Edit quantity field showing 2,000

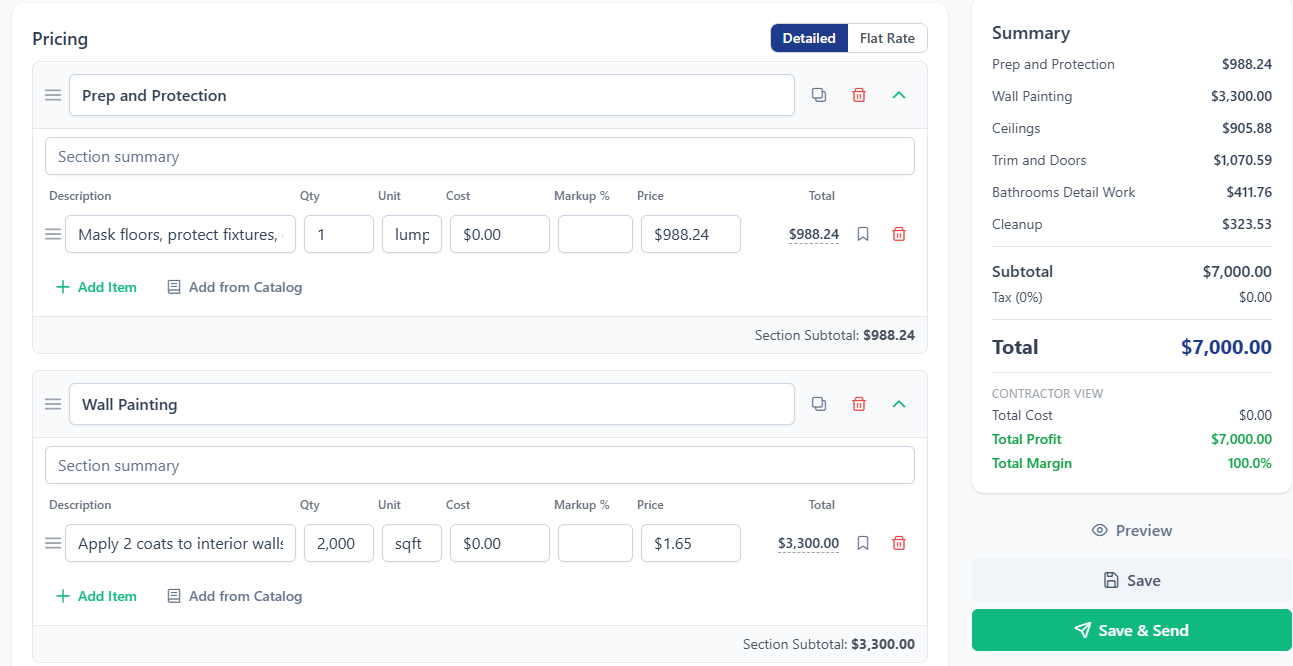(339, 543)
